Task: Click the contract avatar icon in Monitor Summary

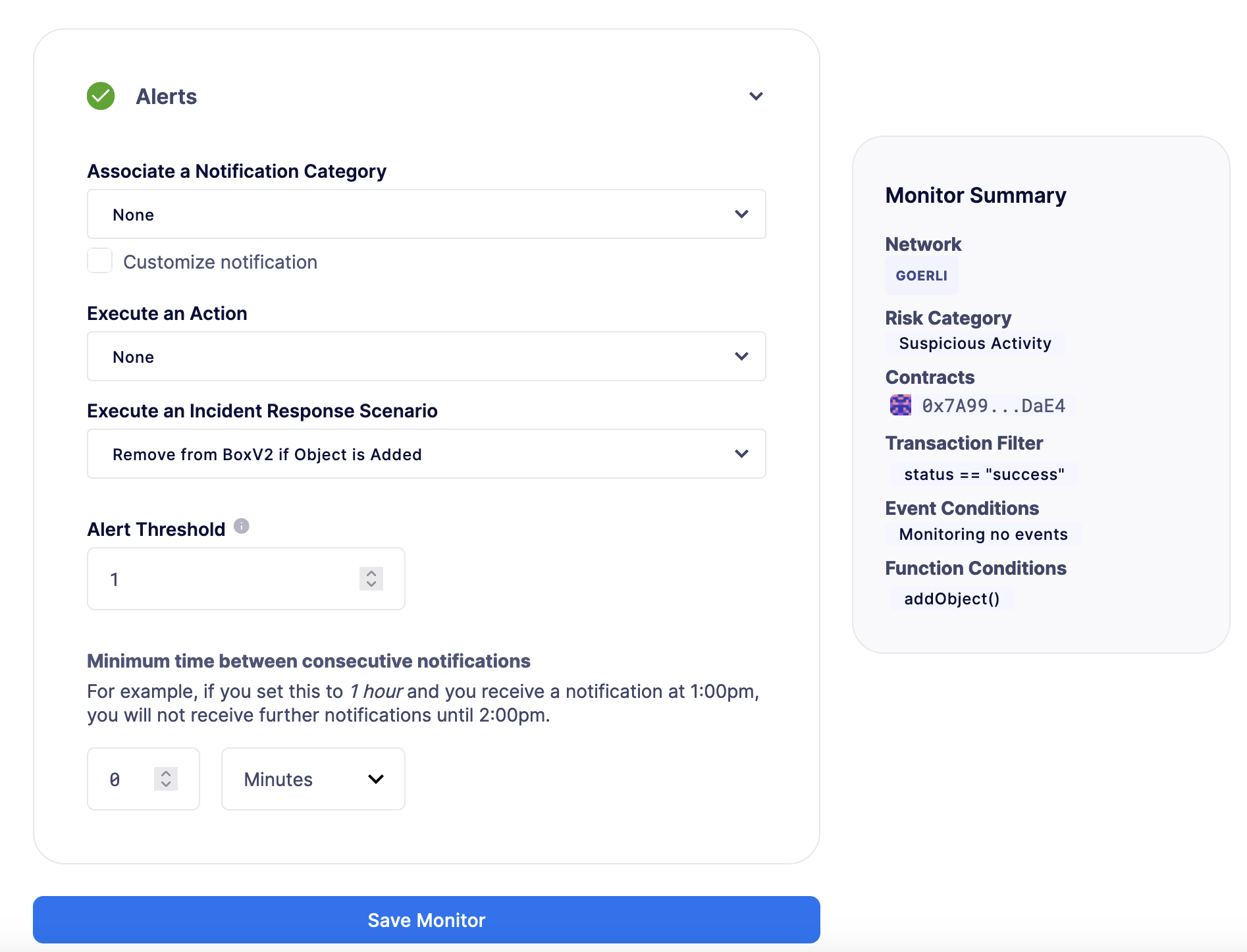Action: (900, 405)
